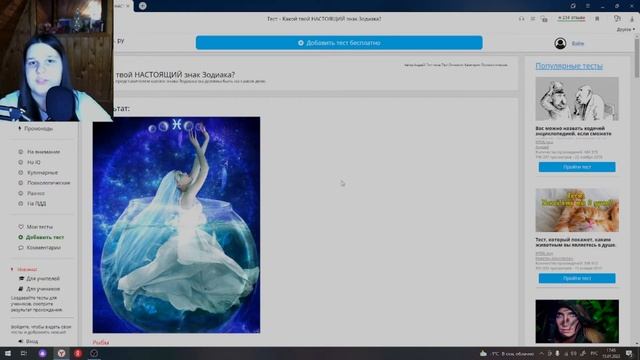Open Task View on the taskbar
The image size is (640, 360).
24,353
